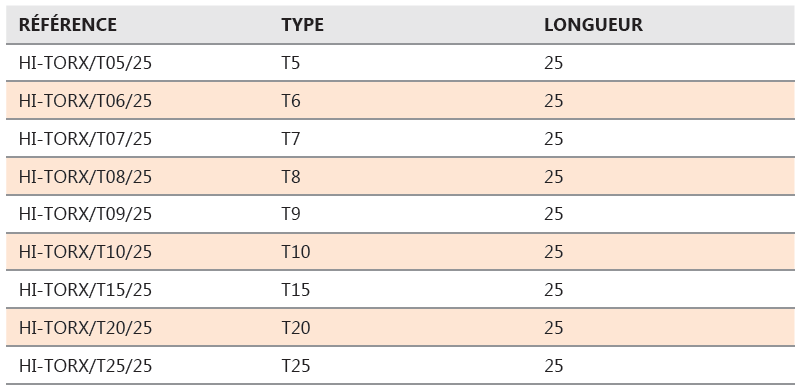Click the T15 type cell
Screen dimensions: 801x391
pos(296,290)
